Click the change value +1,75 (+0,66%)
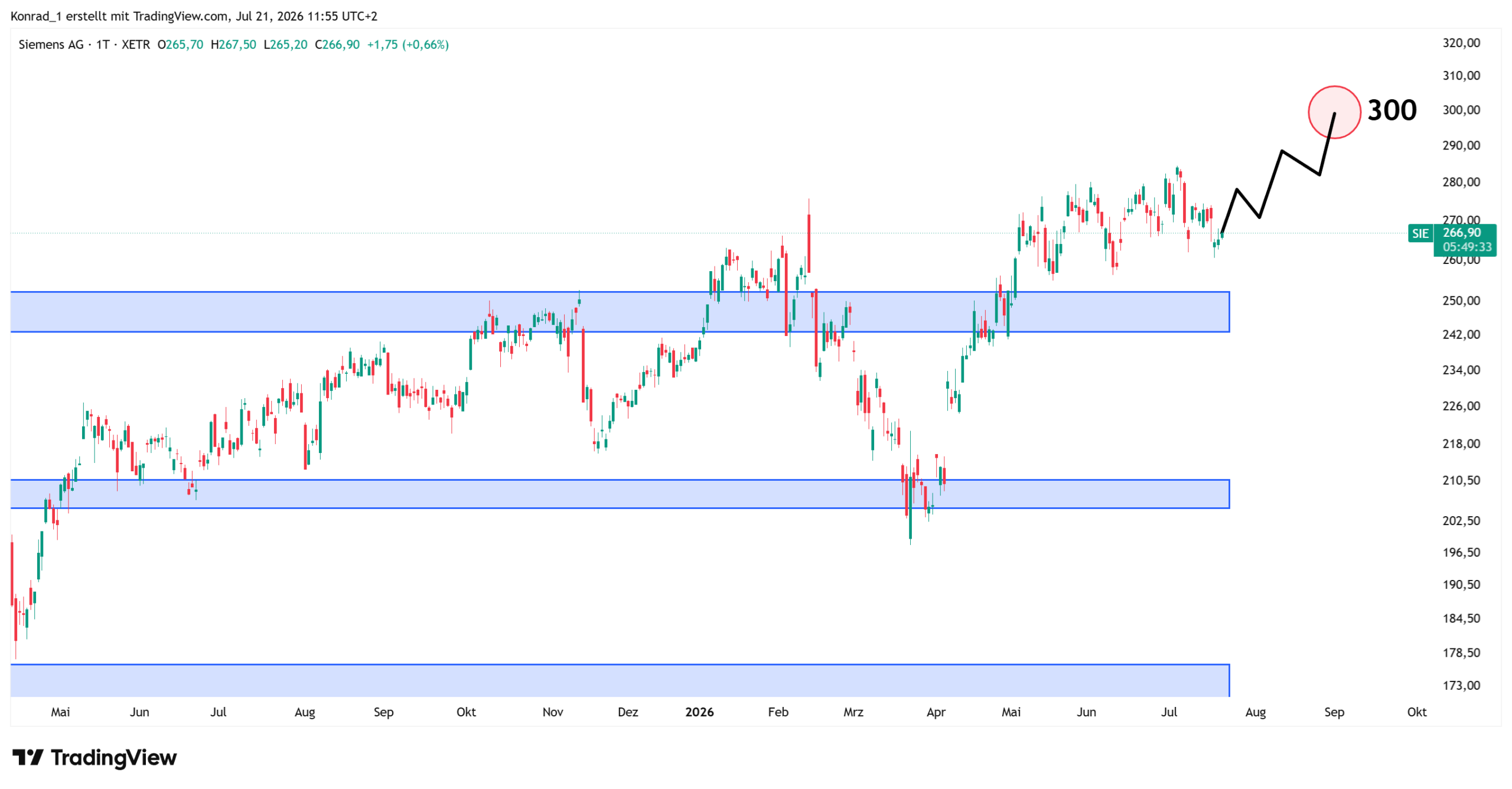This screenshot has height=789, width=1512. [x=408, y=45]
